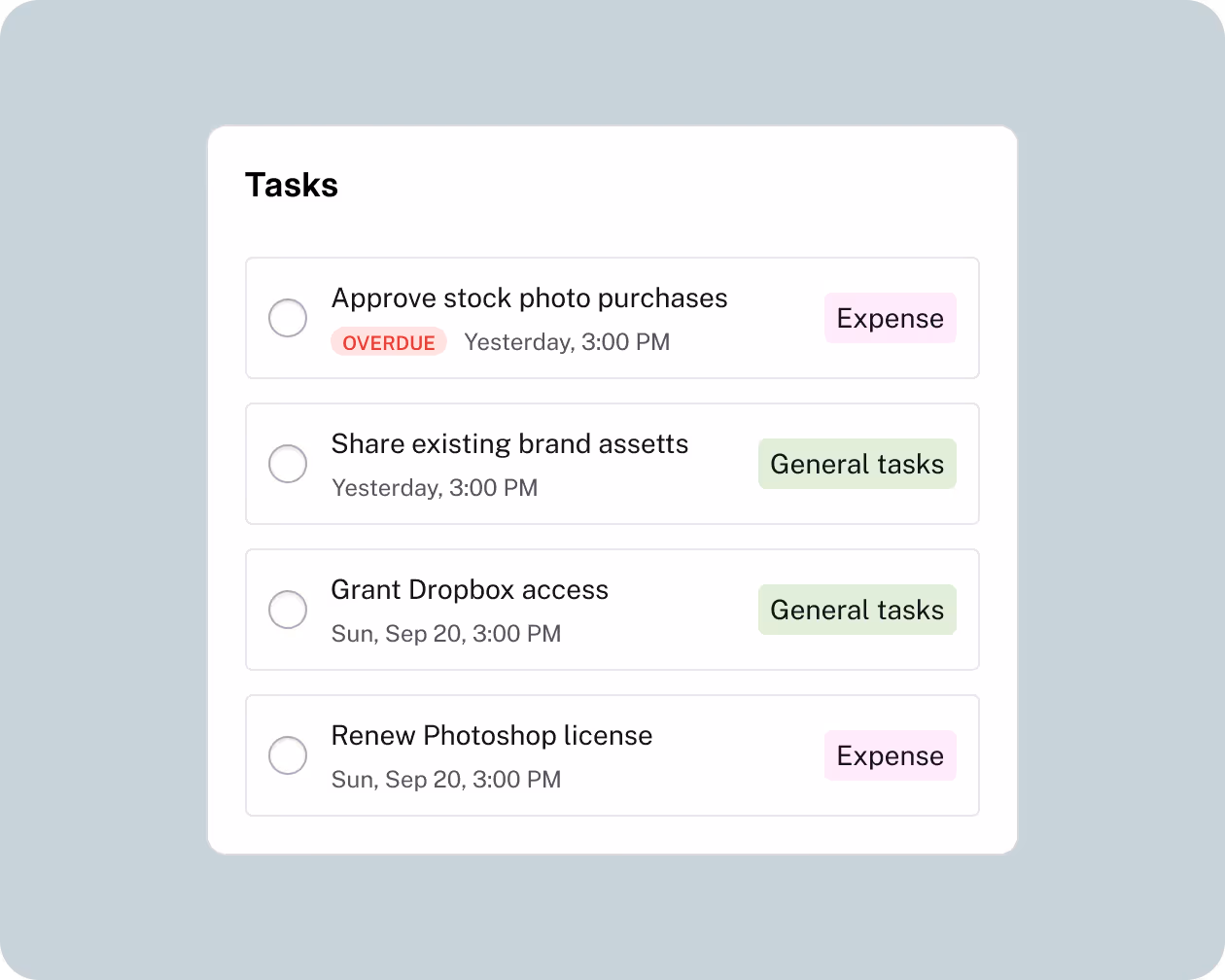Mark 'Approve stock photo purchases' as complete
Screen dimensions: 1225x980
pos(288,318)
